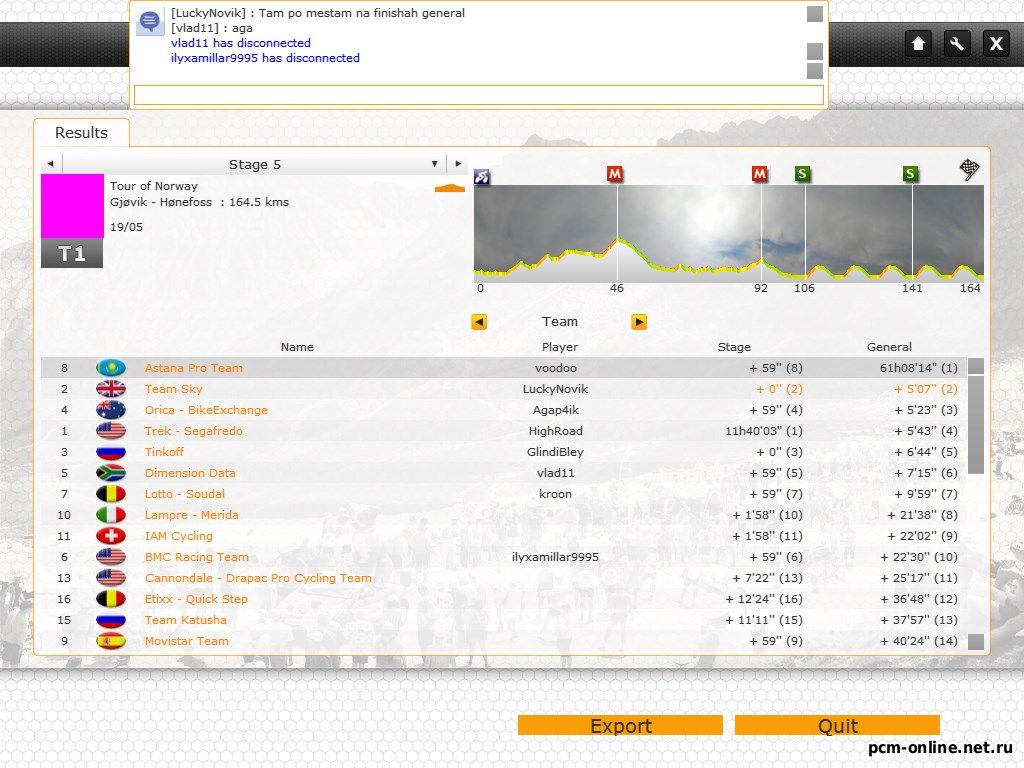
Task: Click the X close button
Action: (x=996, y=44)
